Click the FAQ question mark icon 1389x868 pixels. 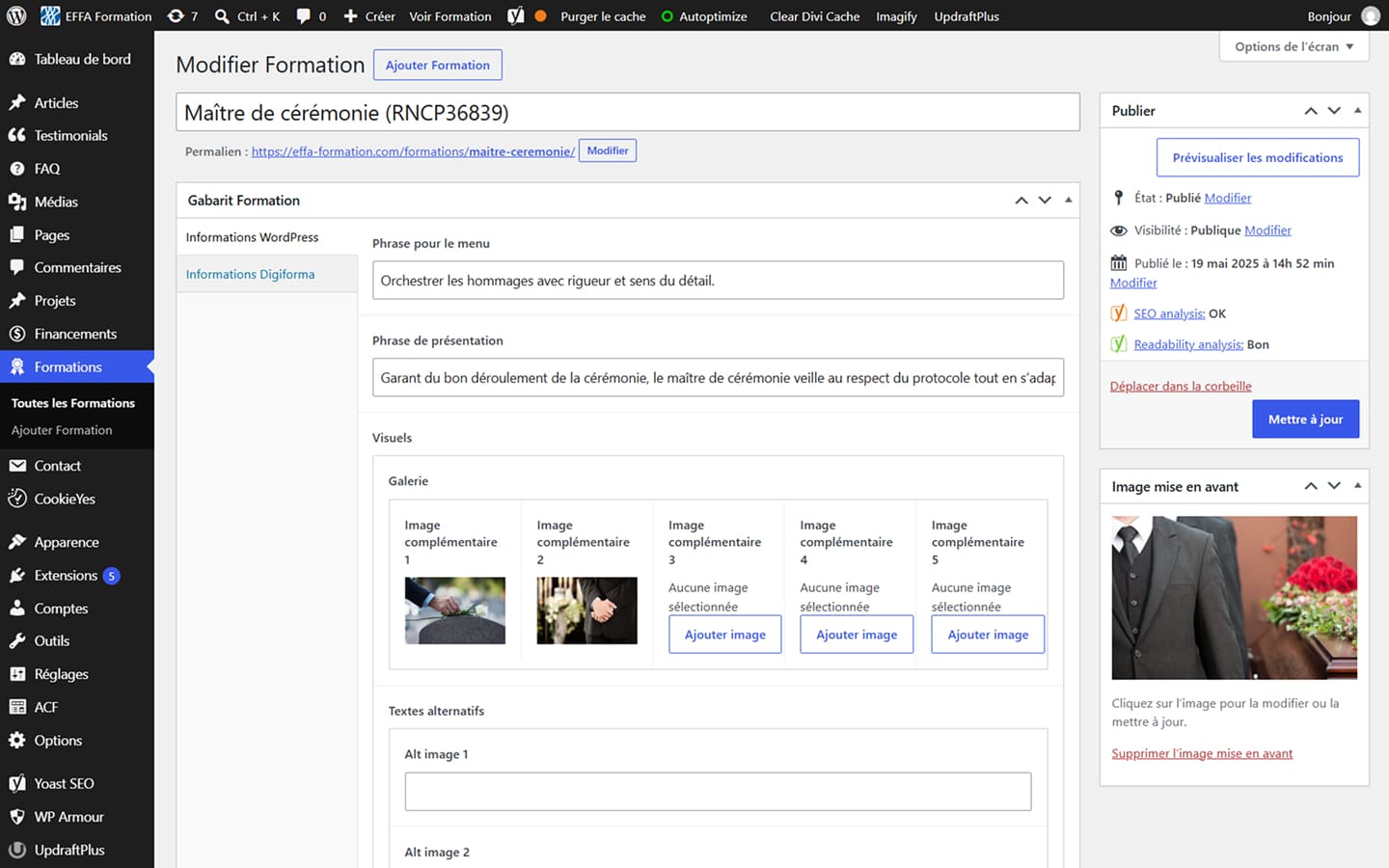pos(17,168)
